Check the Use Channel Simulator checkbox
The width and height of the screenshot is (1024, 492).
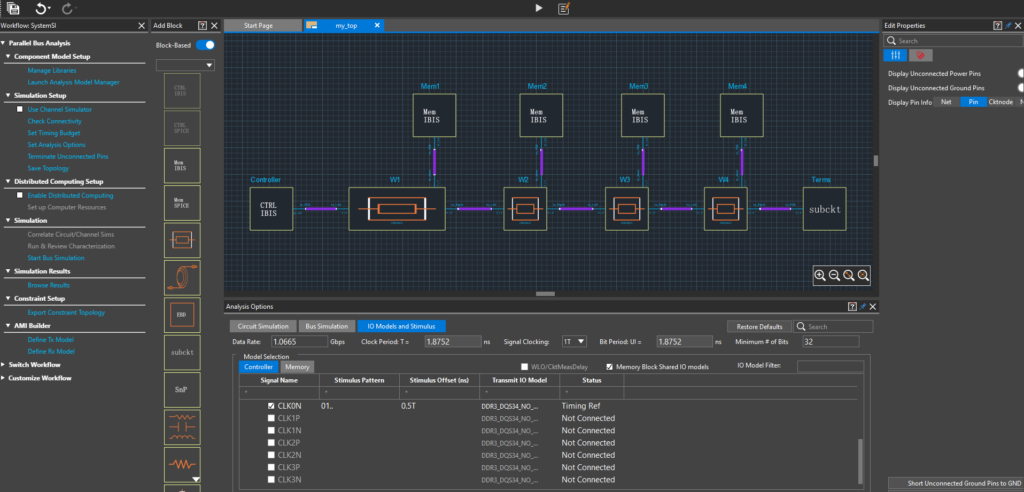[x=20, y=108]
